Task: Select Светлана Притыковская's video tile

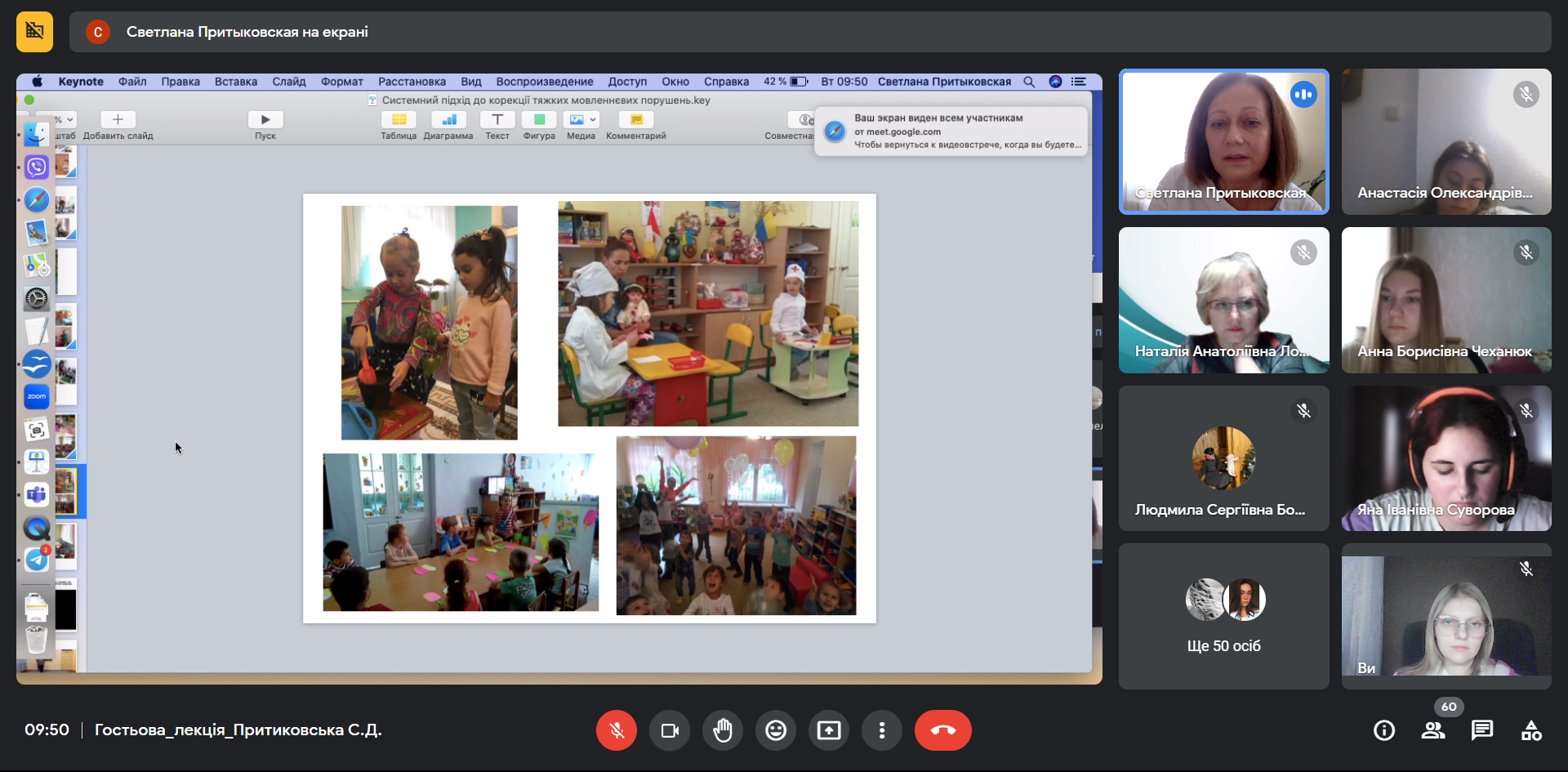Action: click(1223, 141)
